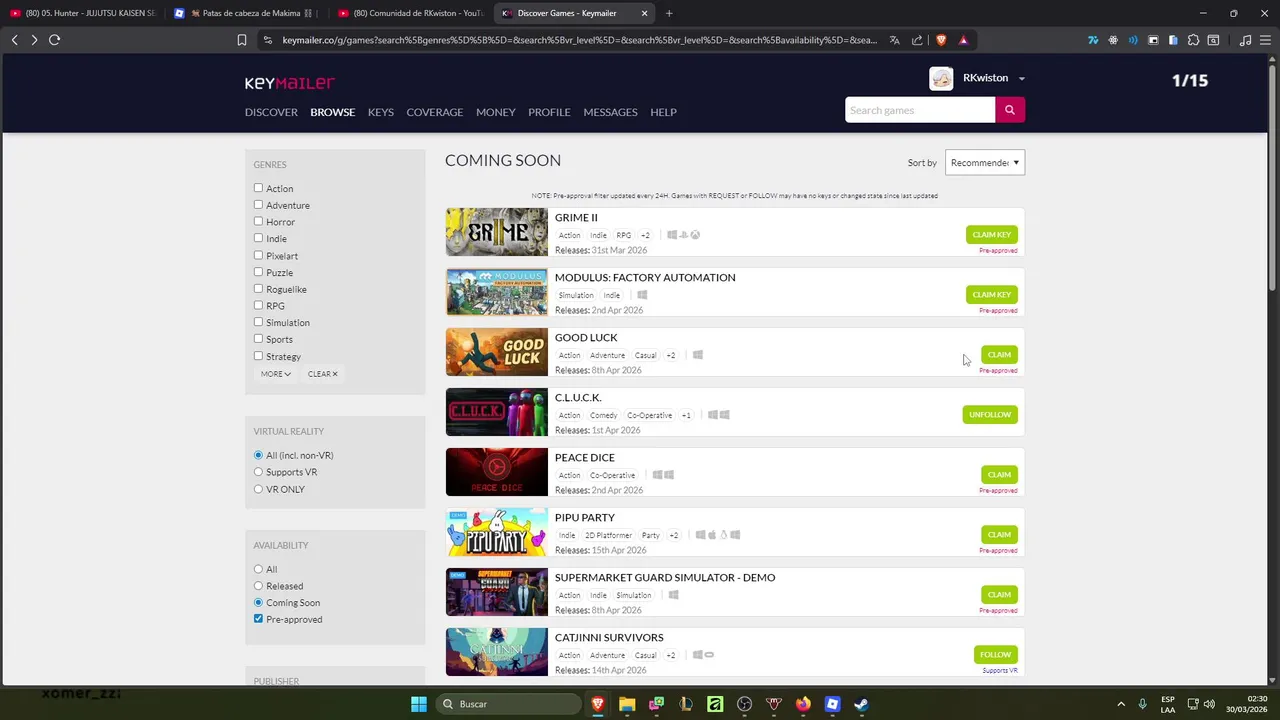Open League of Legends taskbar icon
Screen dimensions: 1280x720
(x=686, y=704)
